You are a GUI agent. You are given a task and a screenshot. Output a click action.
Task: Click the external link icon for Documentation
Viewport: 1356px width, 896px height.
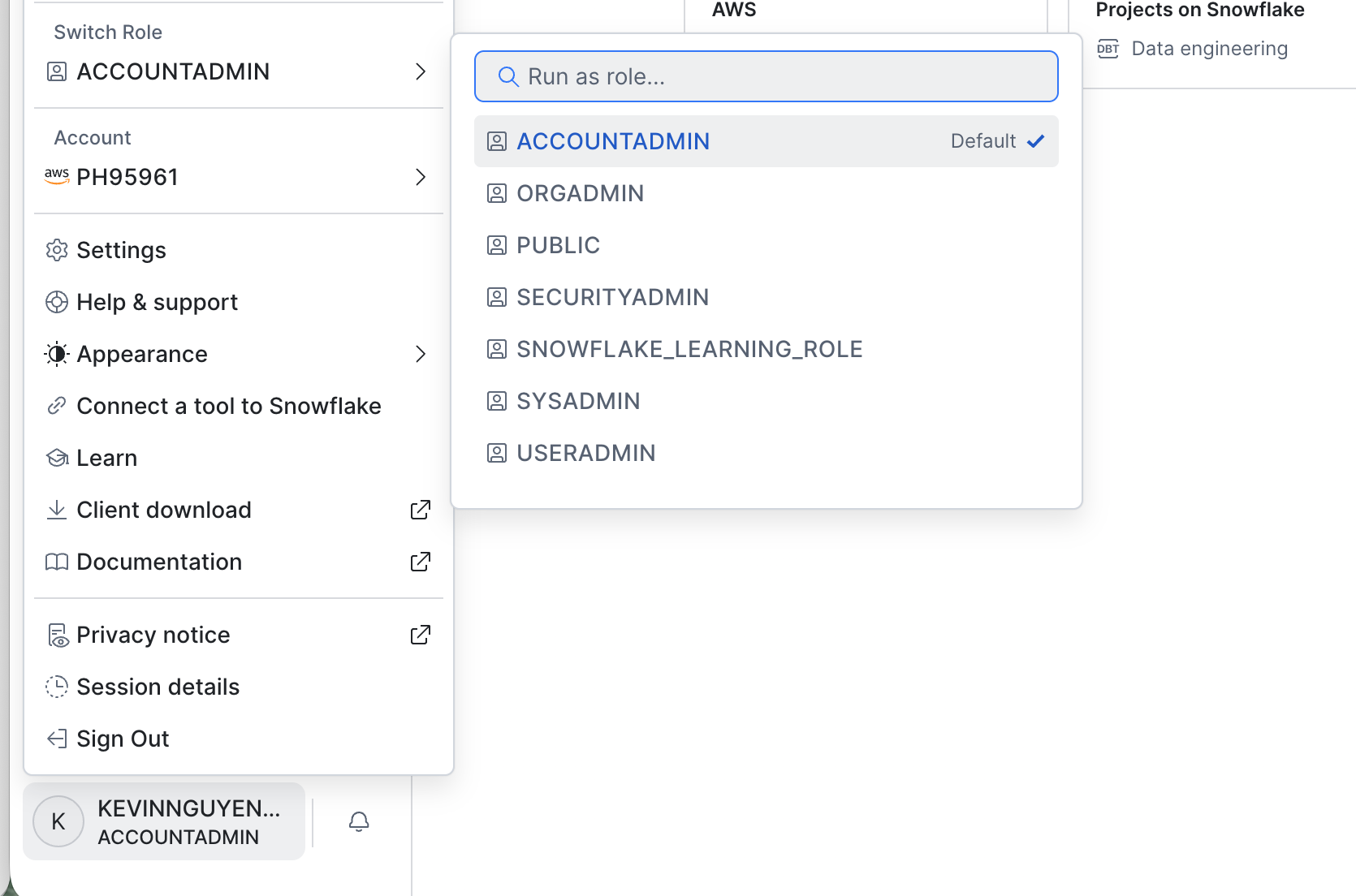click(x=421, y=562)
